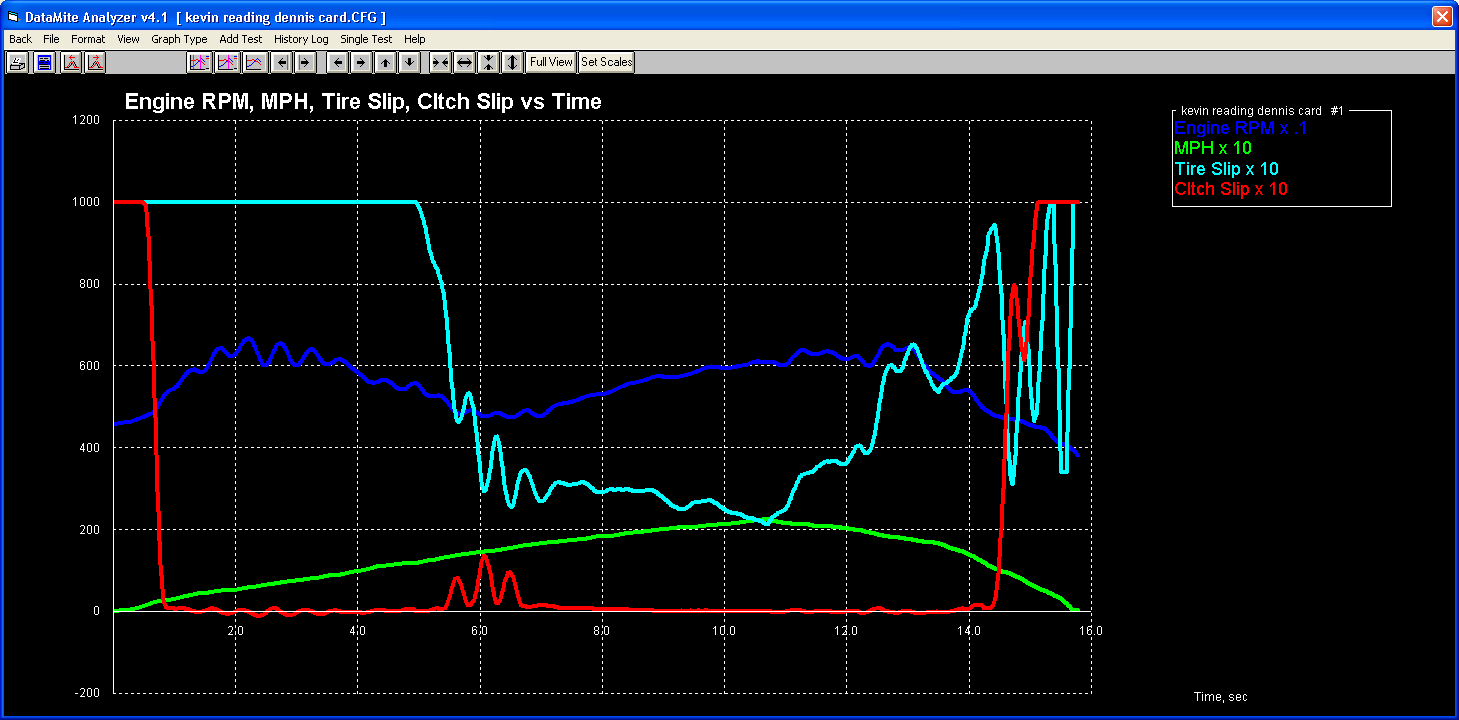Open the View menu

[128, 39]
